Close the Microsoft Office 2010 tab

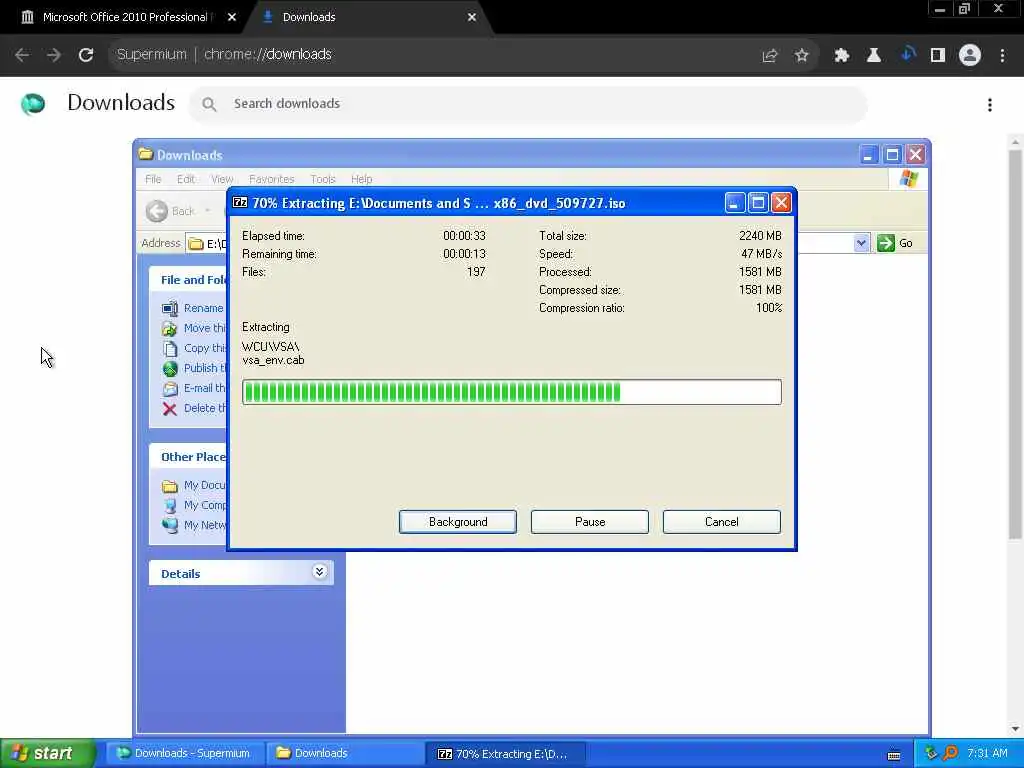click(231, 18)
